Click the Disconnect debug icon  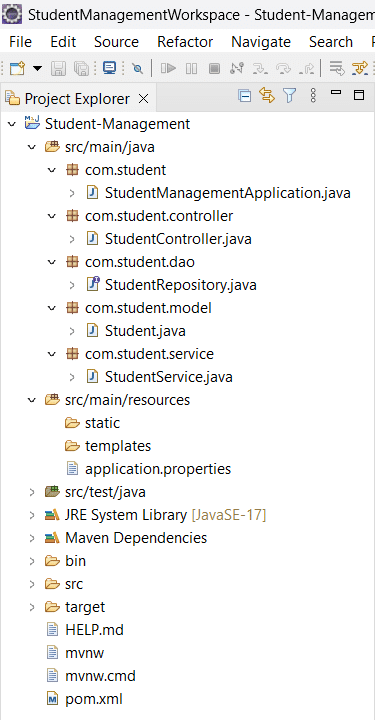[x=237, y=69]
